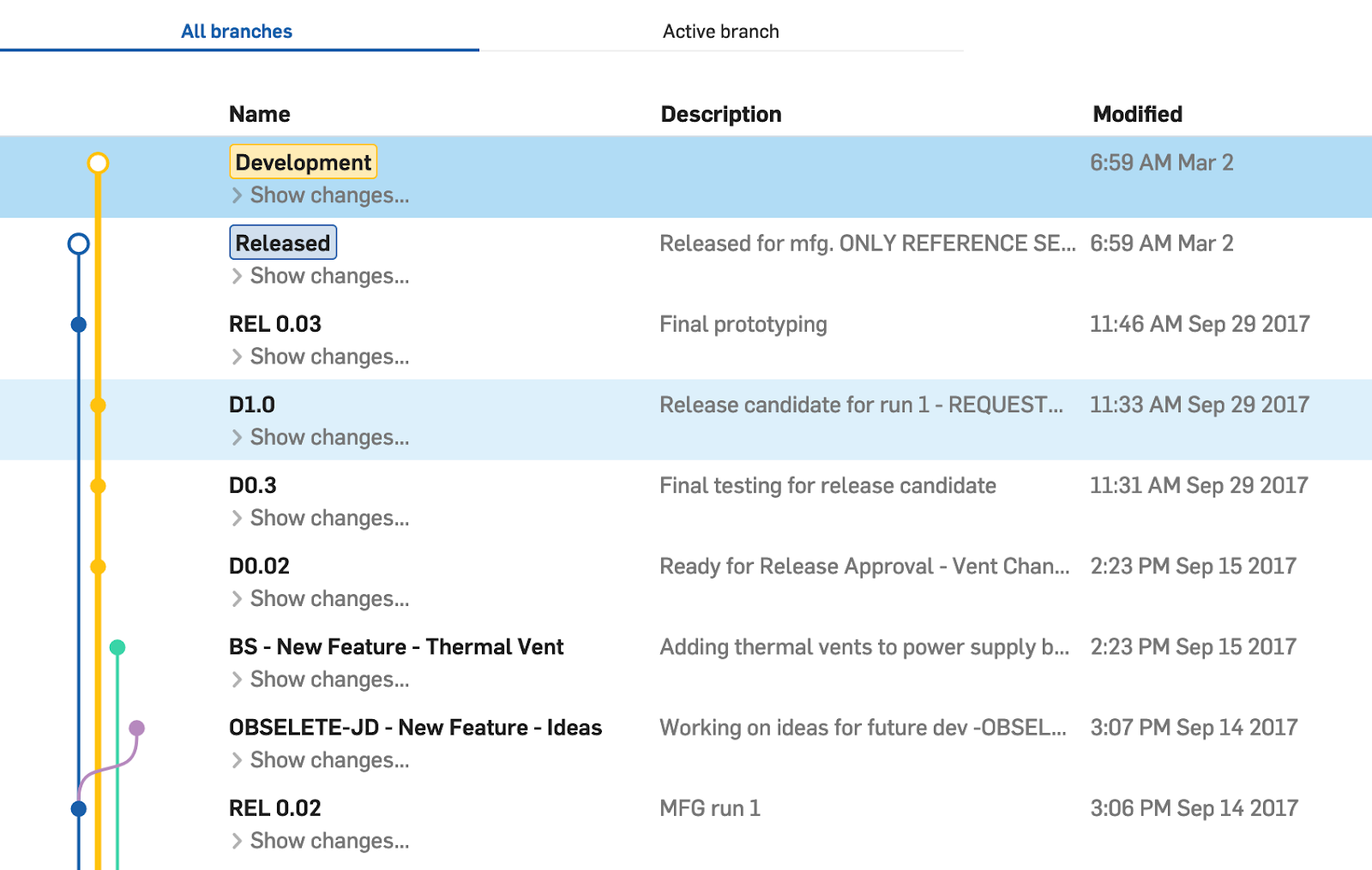Select BS - New Feature - Thermal Vent row
The width and height of the screenshot is (1372, 870).
(x=396, y=647)
